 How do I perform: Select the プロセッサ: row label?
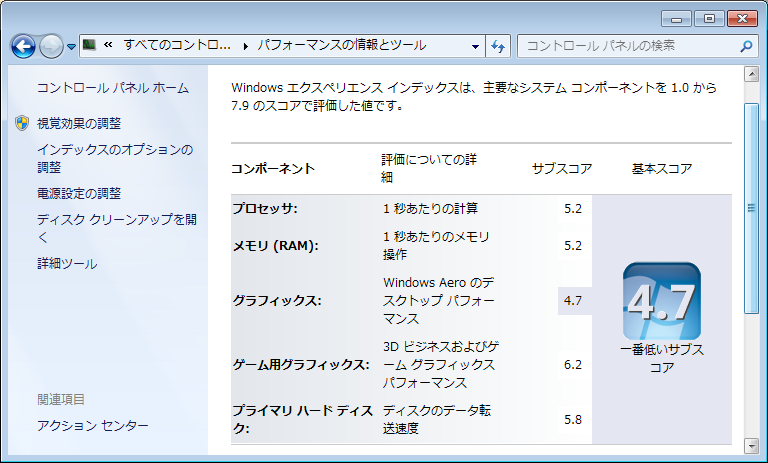265,208
